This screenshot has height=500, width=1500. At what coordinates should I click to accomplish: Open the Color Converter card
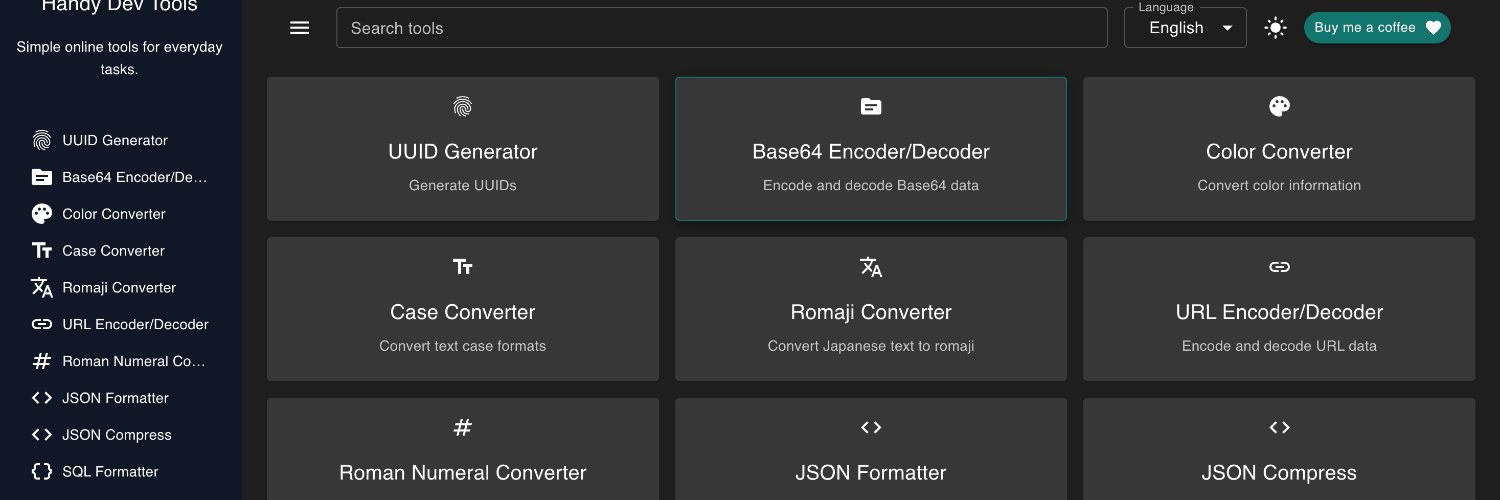pyautogui.click(x=1278, y=149)
